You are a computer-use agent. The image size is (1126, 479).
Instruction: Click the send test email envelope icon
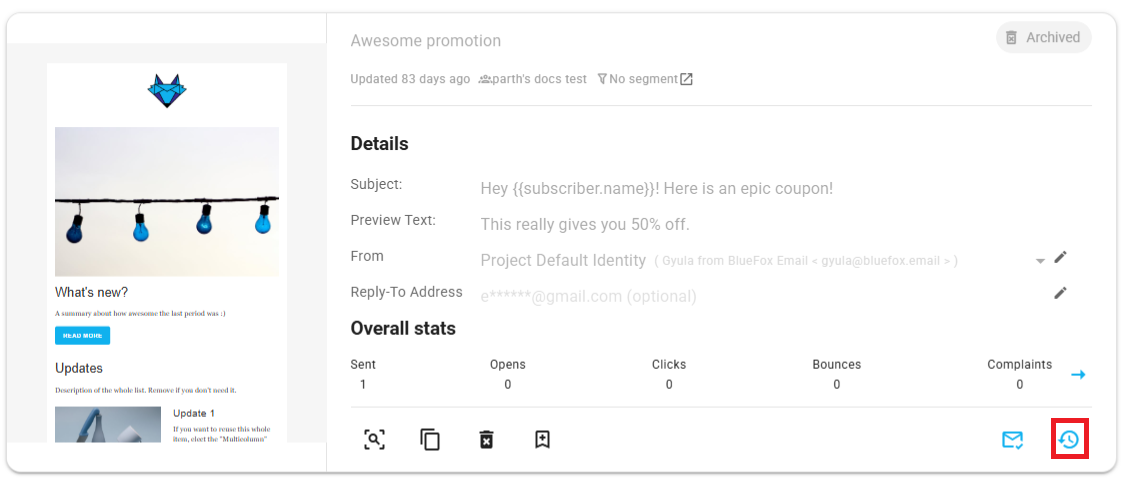1013,440
